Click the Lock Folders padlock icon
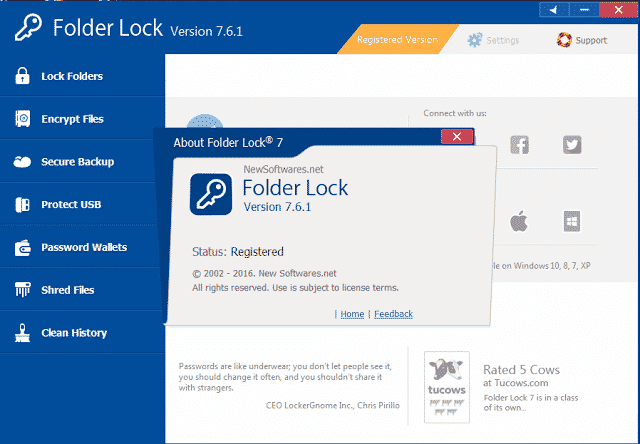Viewport: 640px width, 444px height. (21, 76)
